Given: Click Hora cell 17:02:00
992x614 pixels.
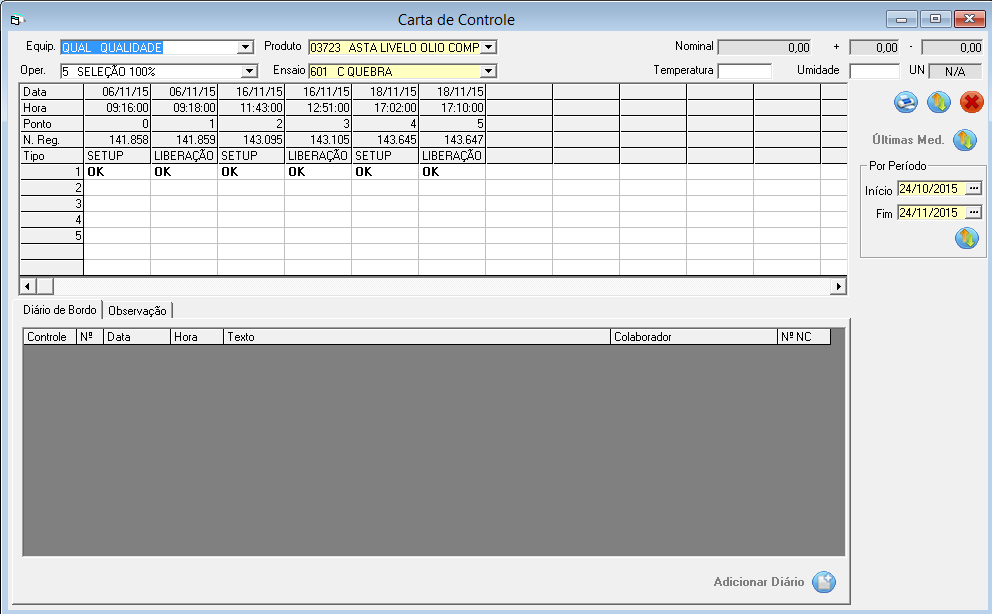Looking at the screenshot, I should tap(385, 108).
